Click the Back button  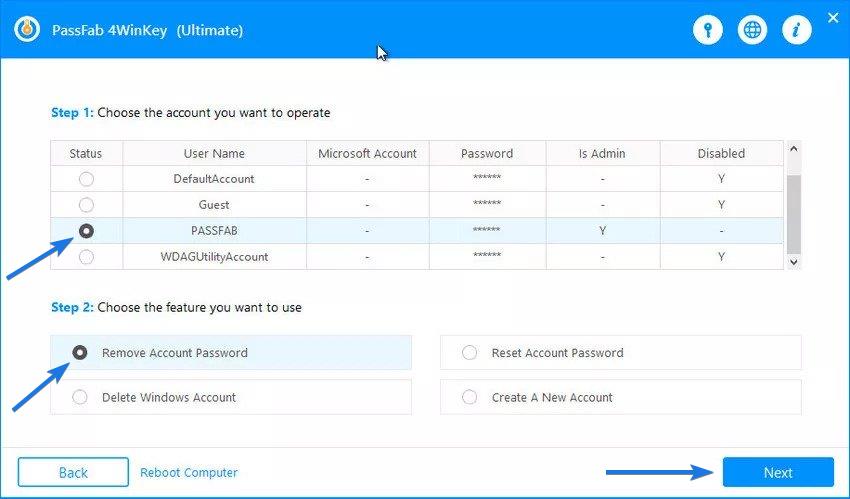[x=73, y=472]
